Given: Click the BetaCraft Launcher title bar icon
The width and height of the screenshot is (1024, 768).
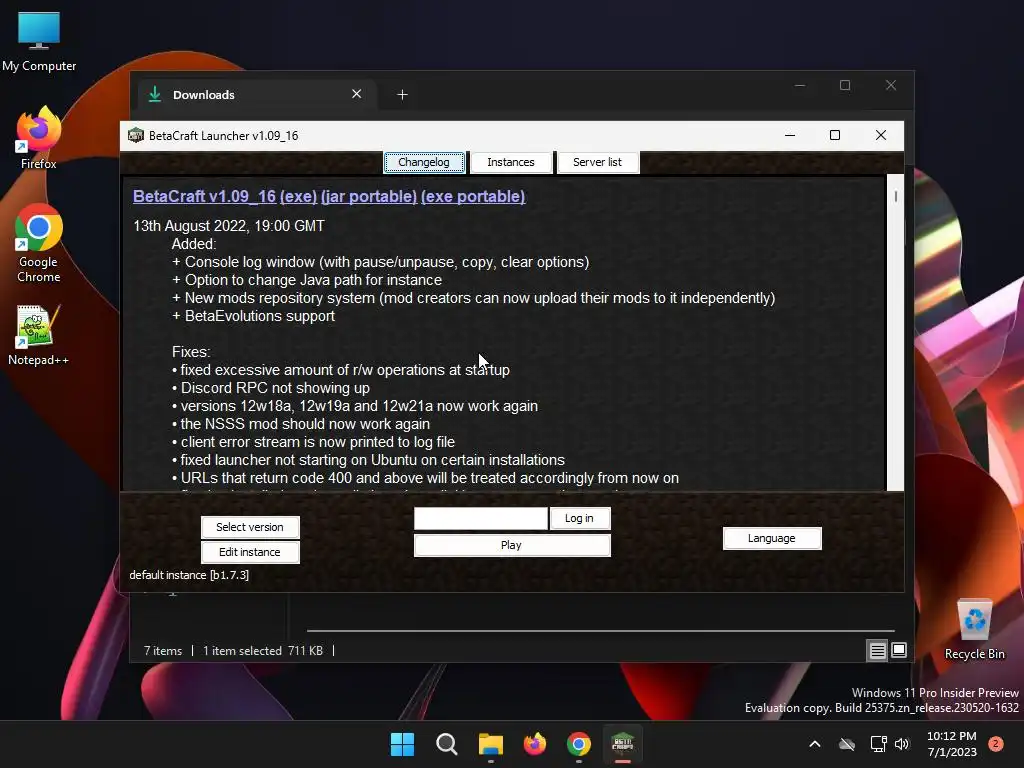Looking at the screenshot, I should coord(136,135).
